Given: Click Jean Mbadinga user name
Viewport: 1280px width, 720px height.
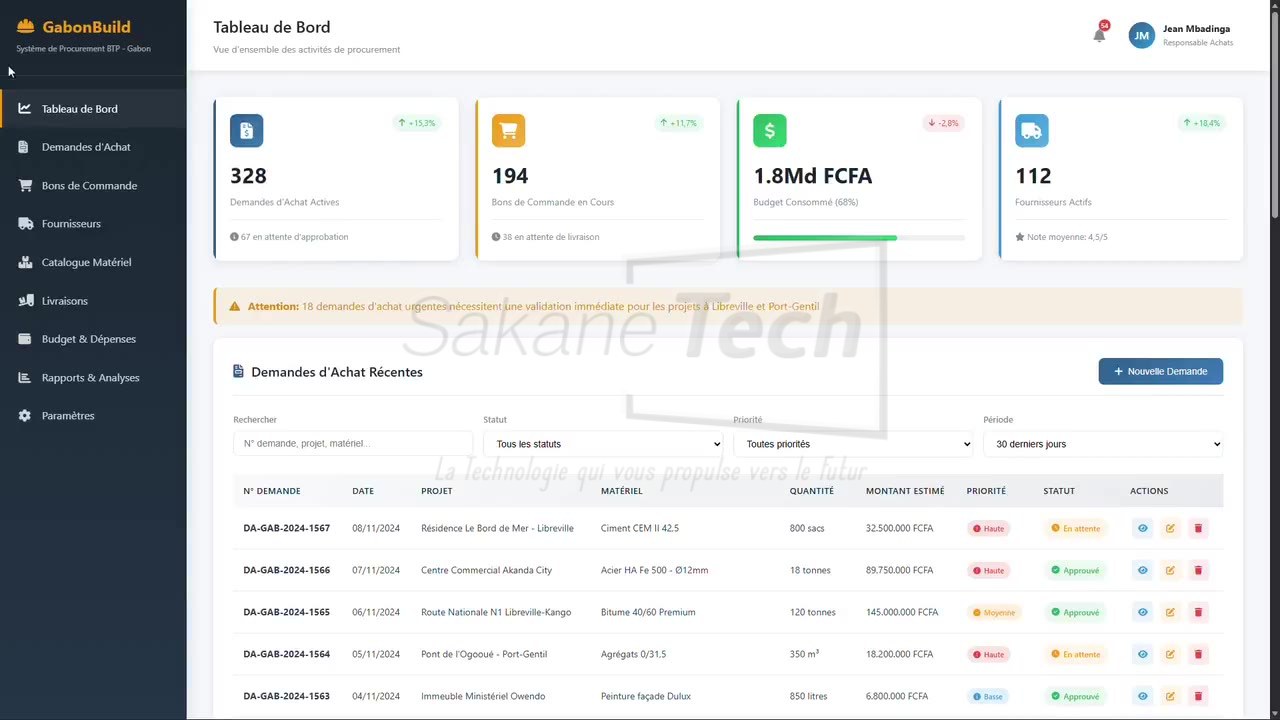Looking at the screenshot, I should coord(1196,29).
